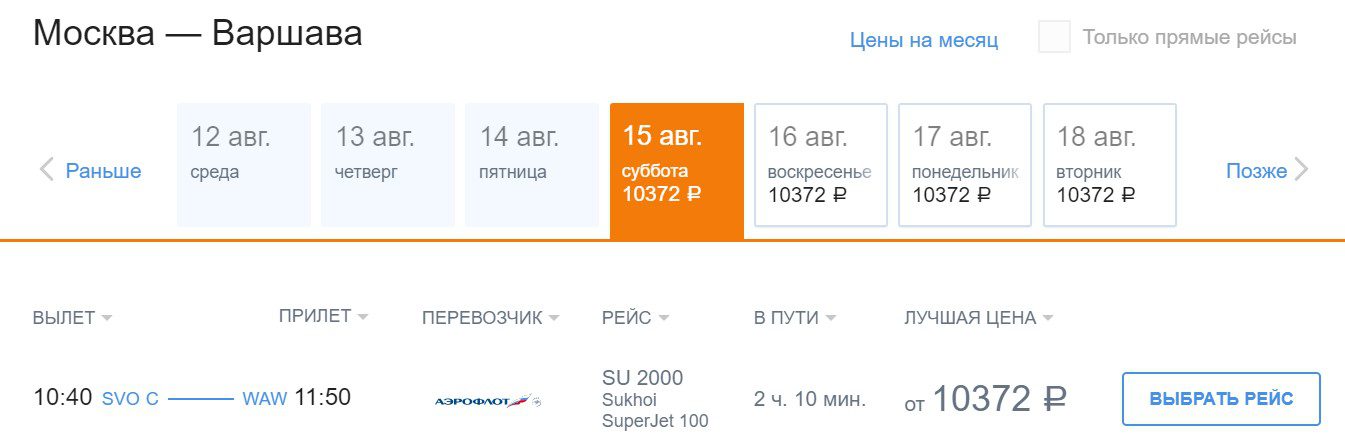Click the sort arrow next to ПЕРЕВОЗЧИК
1345x444 pixels.
point(553,319)
